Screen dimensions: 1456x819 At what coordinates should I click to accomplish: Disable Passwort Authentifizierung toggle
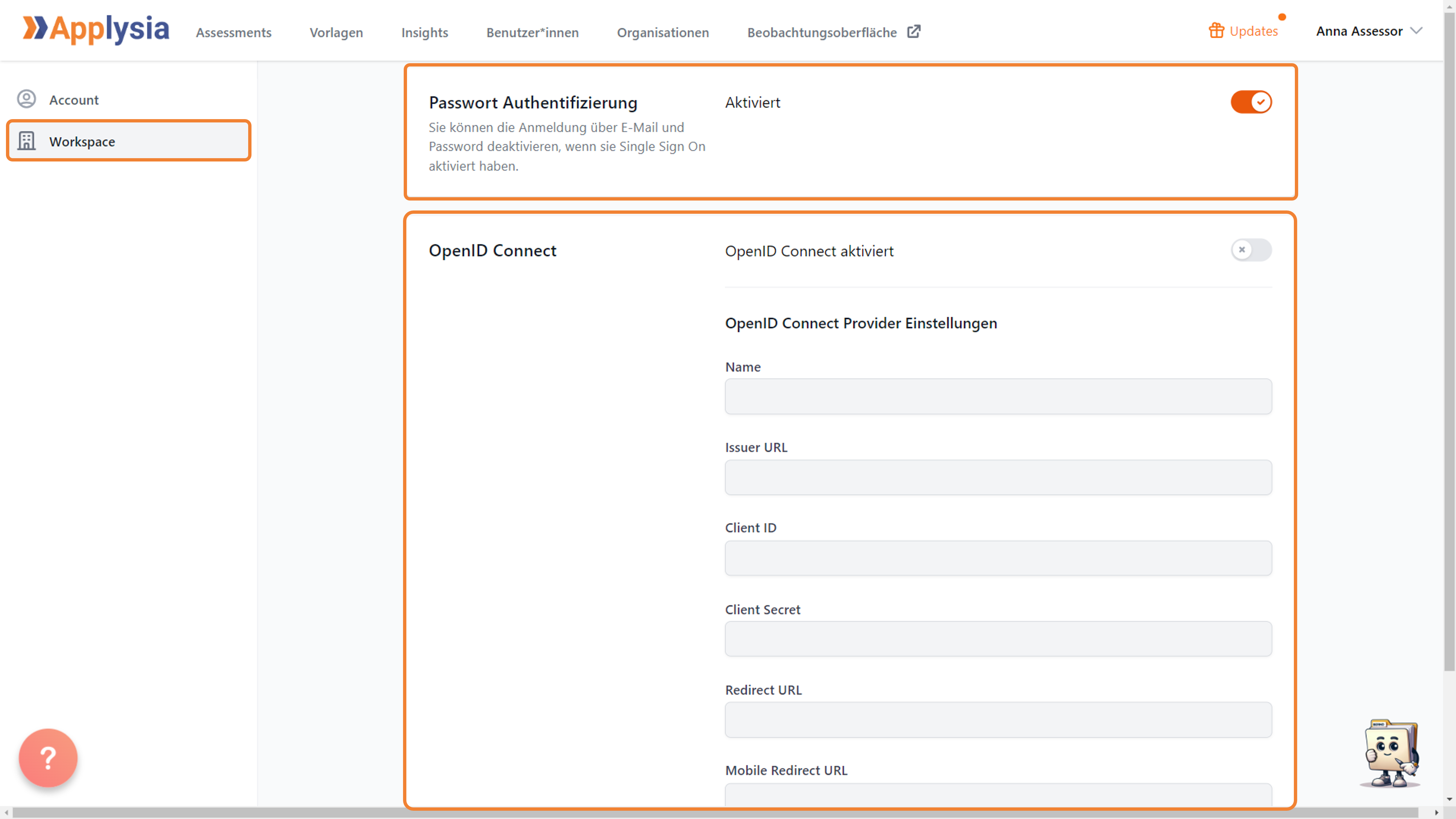1251,102
